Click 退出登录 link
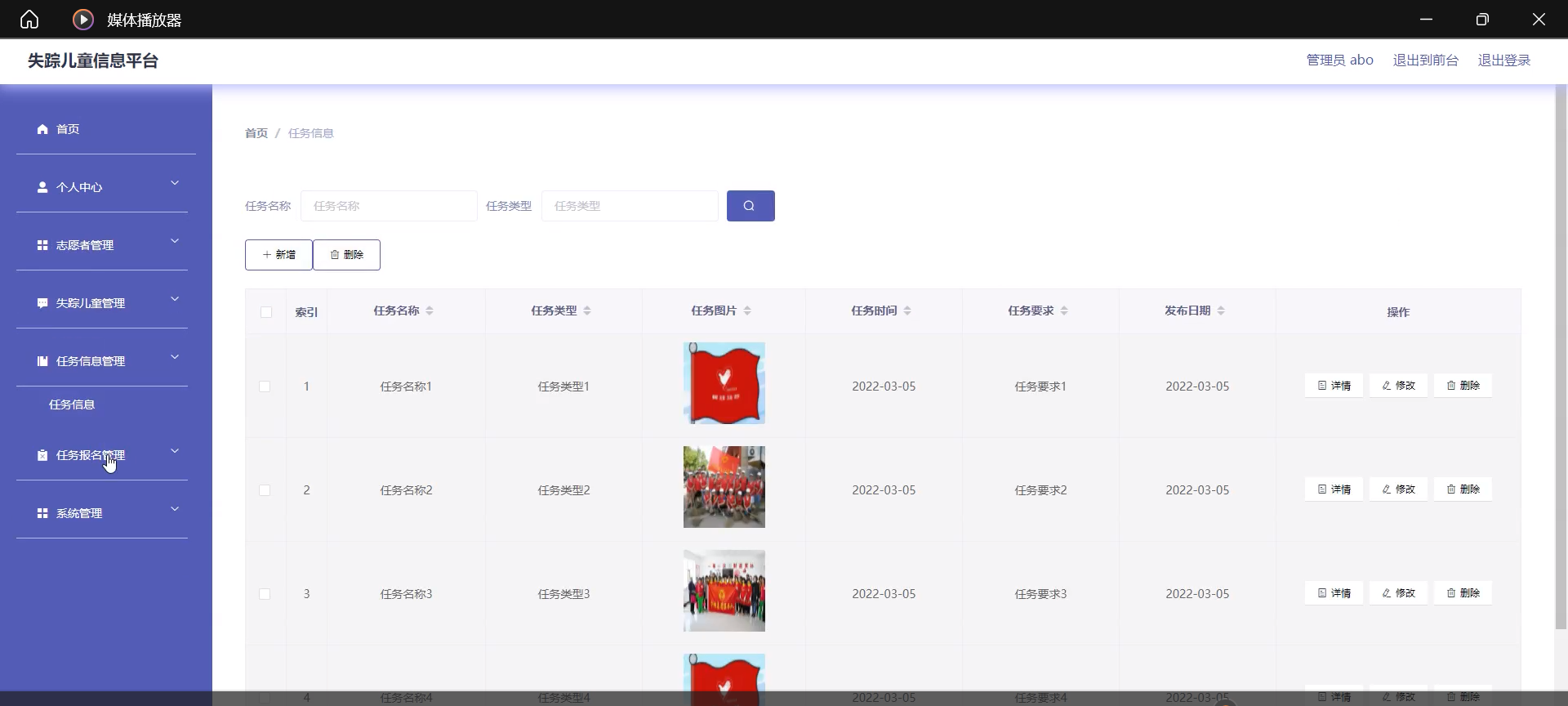The image size is (1568, 706). click(x=1503, y=60)
